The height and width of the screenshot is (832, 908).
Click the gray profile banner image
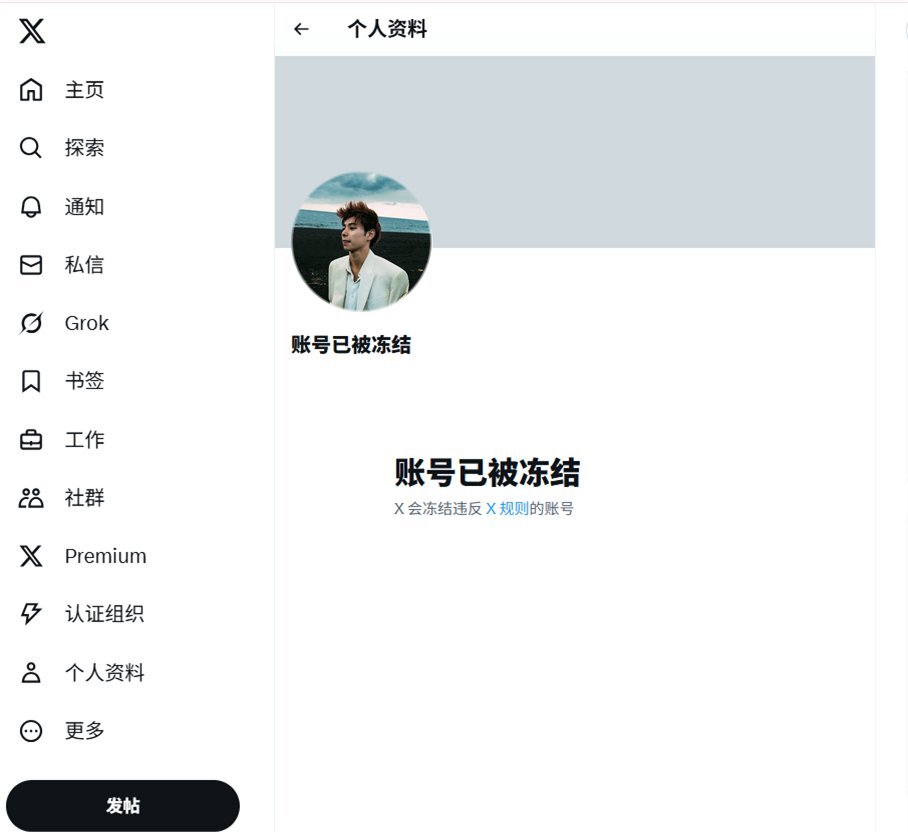coord(574,152)
